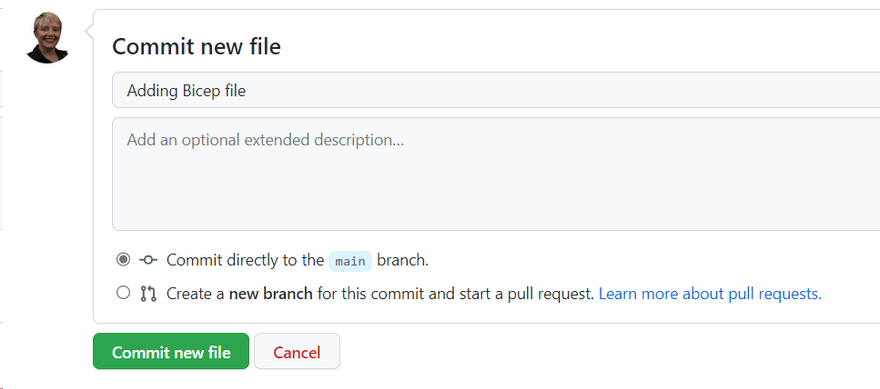The image size is (880, 389).
Task: Click the user avatar photo
Action: point(47,38)
